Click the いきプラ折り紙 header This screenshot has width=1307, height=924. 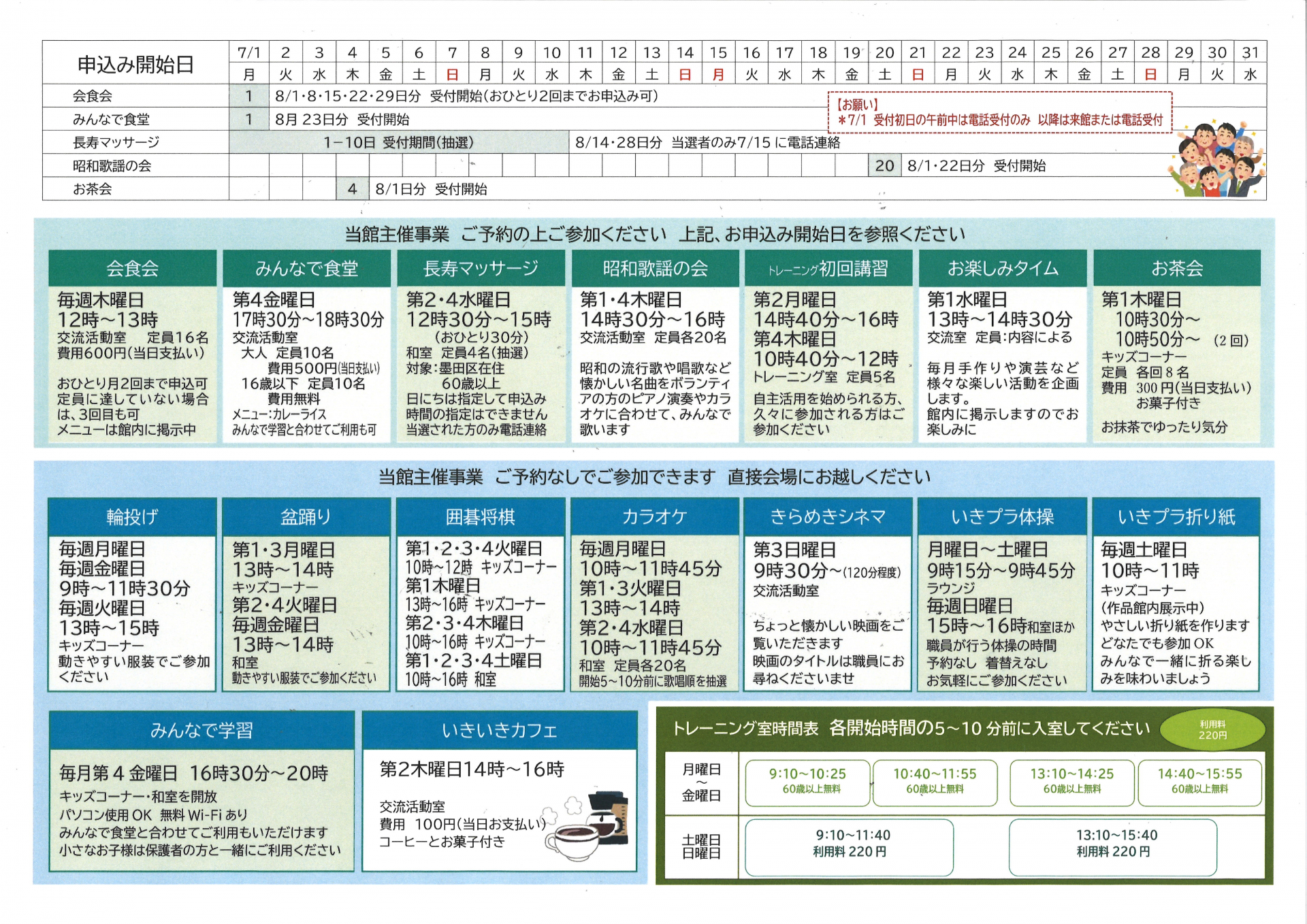tap(1176, 517)
